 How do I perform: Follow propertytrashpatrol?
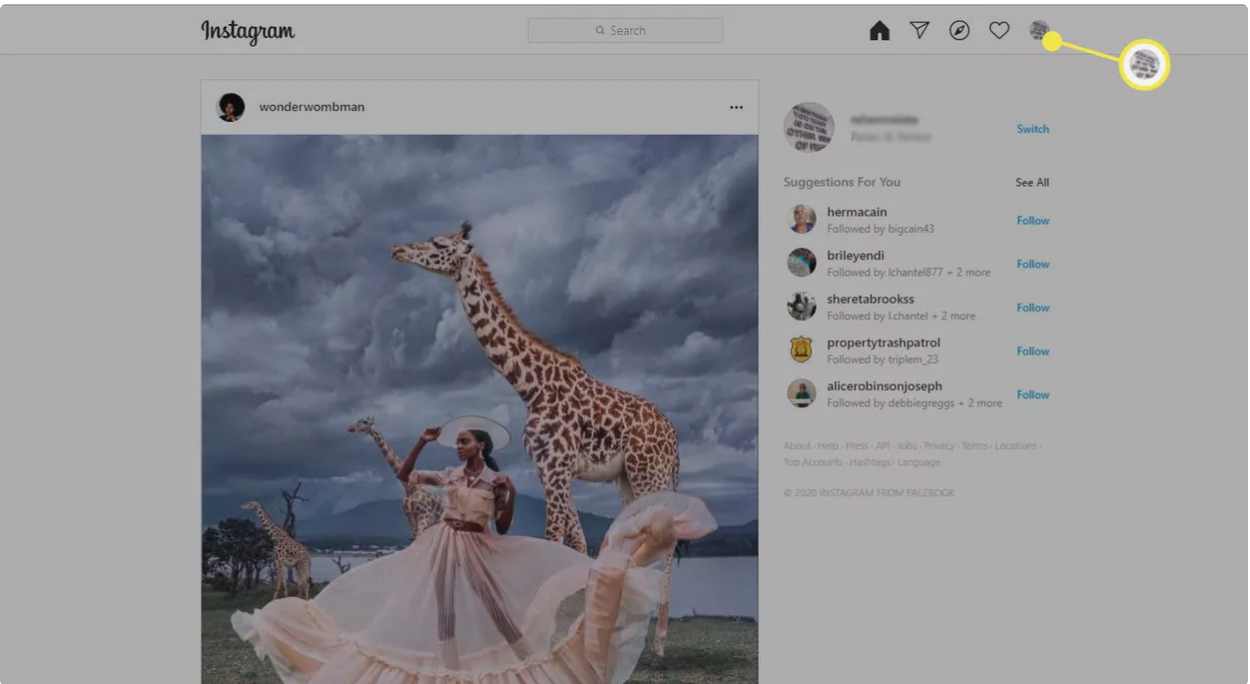(1032, 351)
